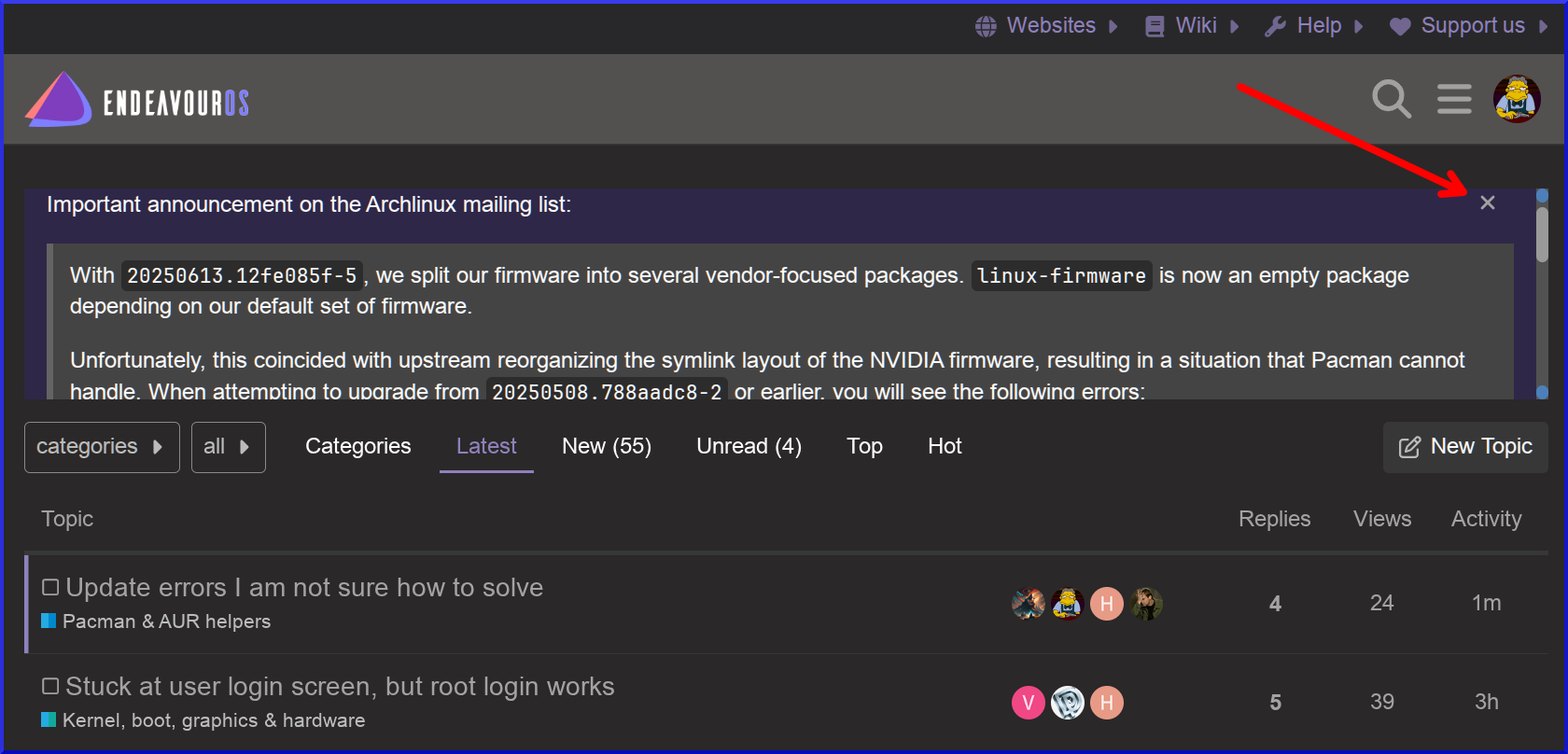
Task: Click the pink V user avatar
Action: [x=1028, y=703]
